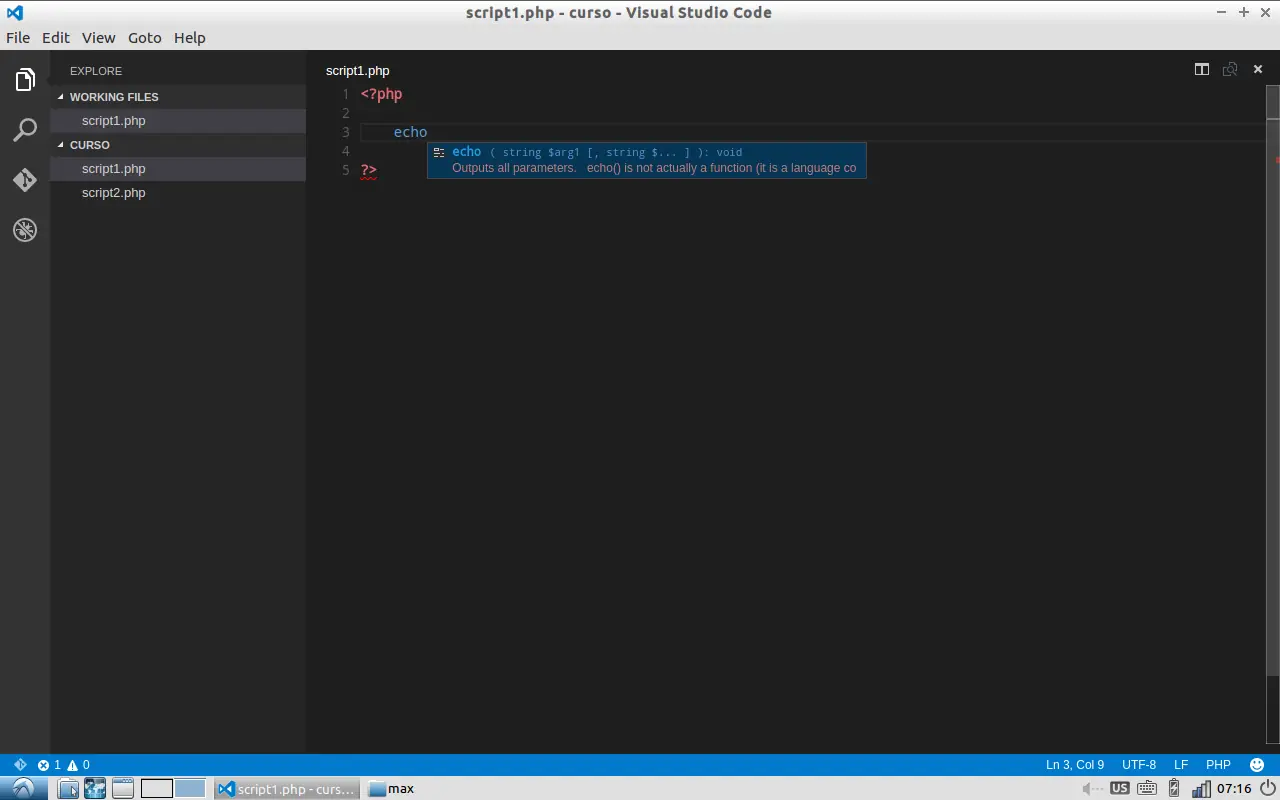Place cursor after echo on line 3
The image size is (1280, 800).
428,132
